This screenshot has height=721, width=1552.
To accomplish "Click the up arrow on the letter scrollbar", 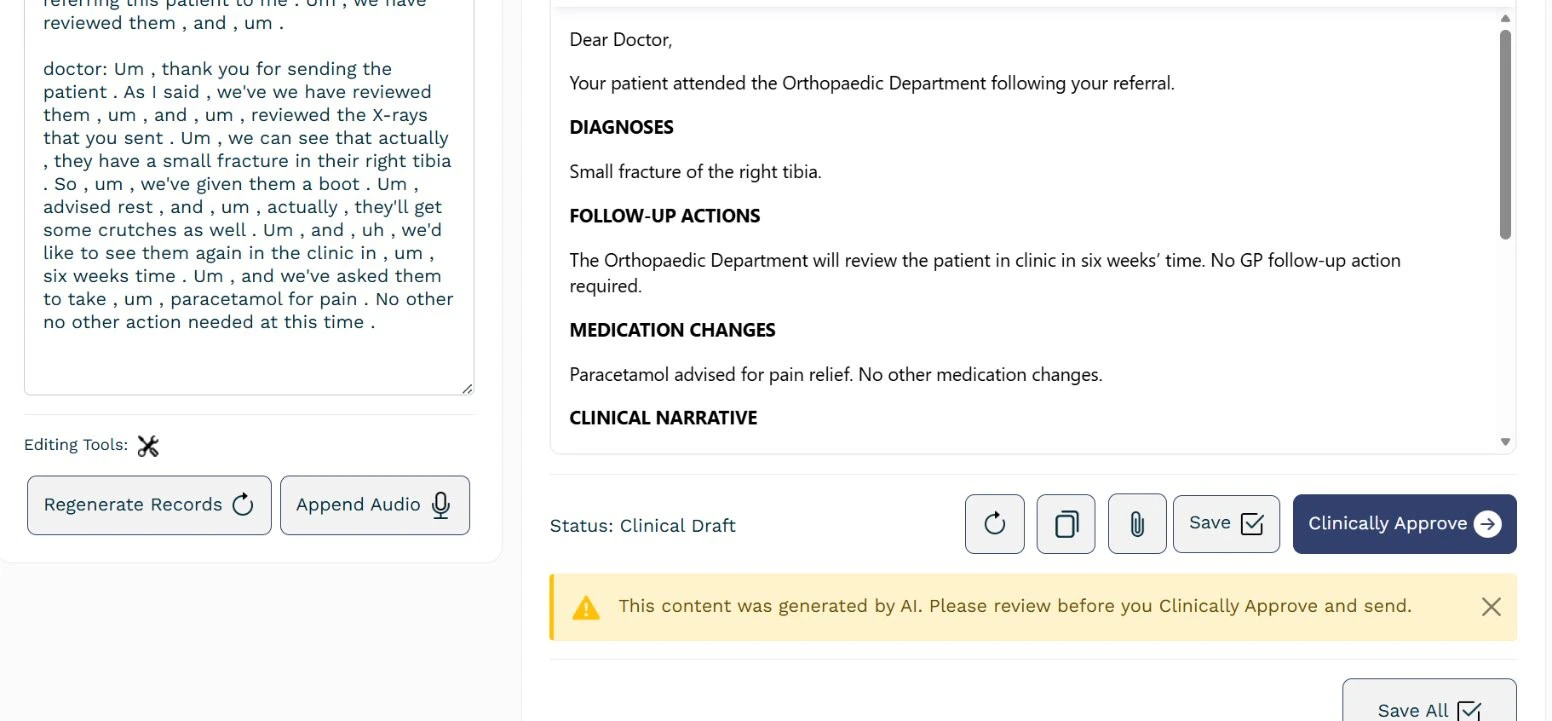I will (x=1504, y=17).
